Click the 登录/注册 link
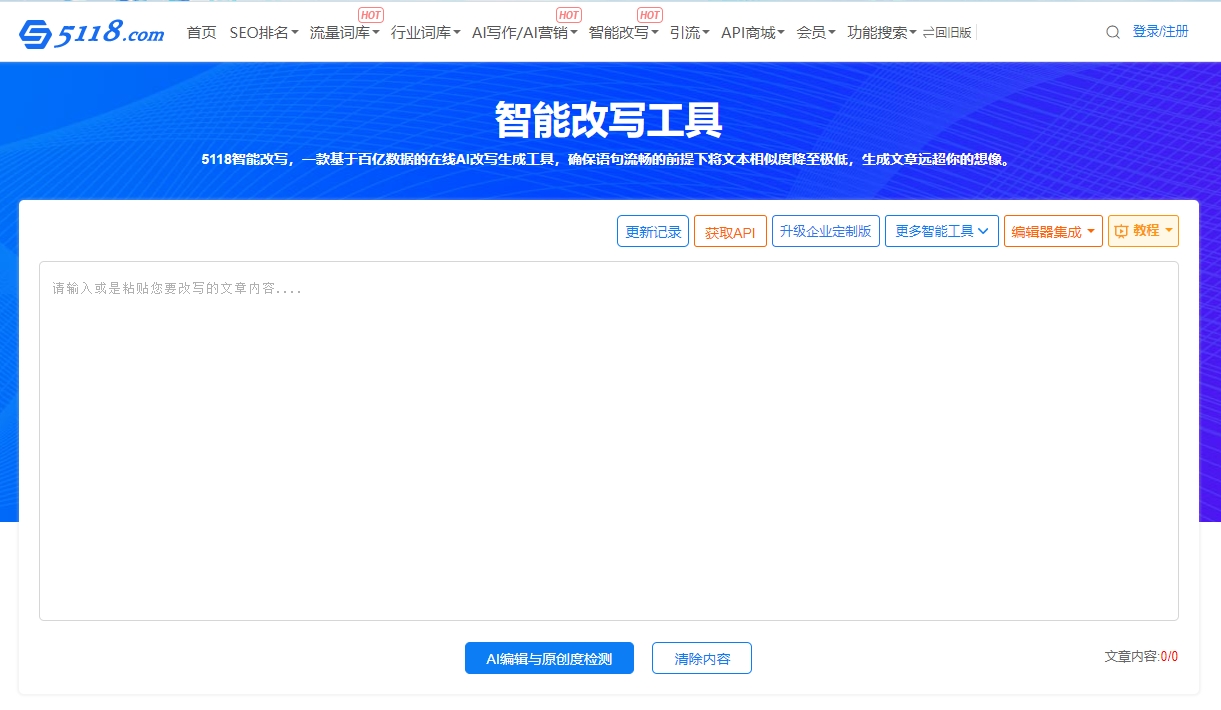 [x=1160, y=32]
